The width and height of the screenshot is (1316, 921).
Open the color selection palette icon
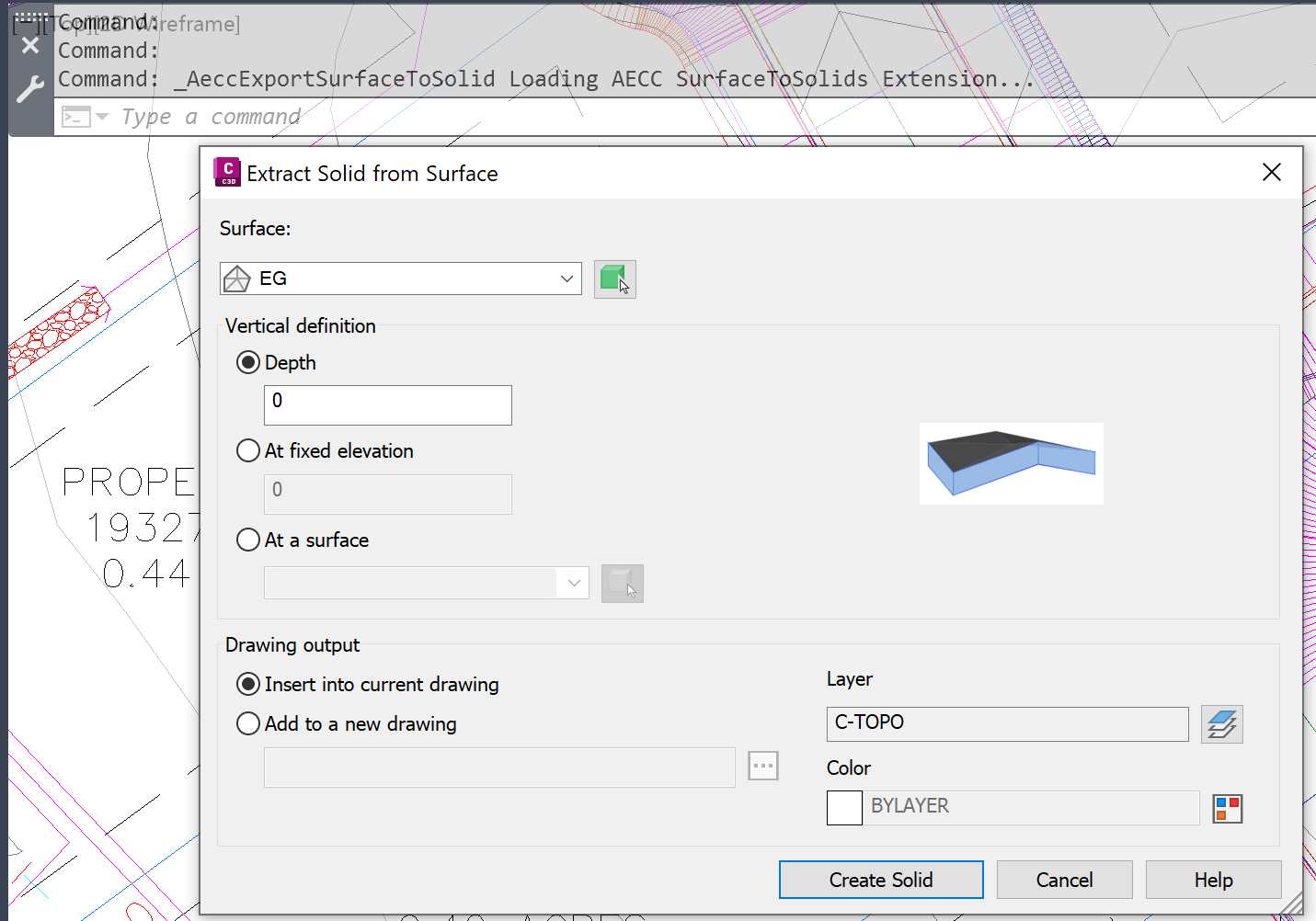click(1227, 807)
